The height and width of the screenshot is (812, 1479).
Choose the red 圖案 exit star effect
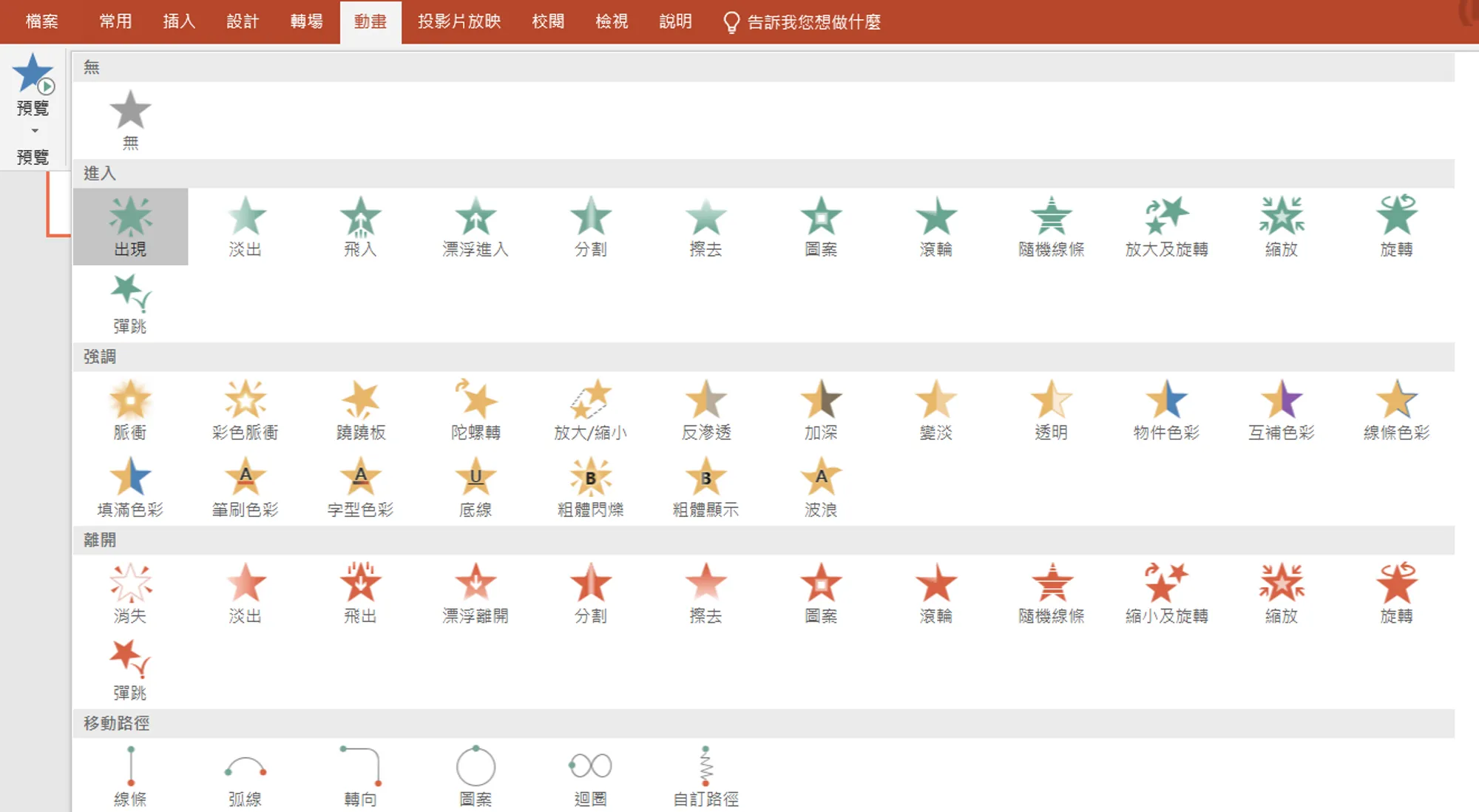[821, 593]
